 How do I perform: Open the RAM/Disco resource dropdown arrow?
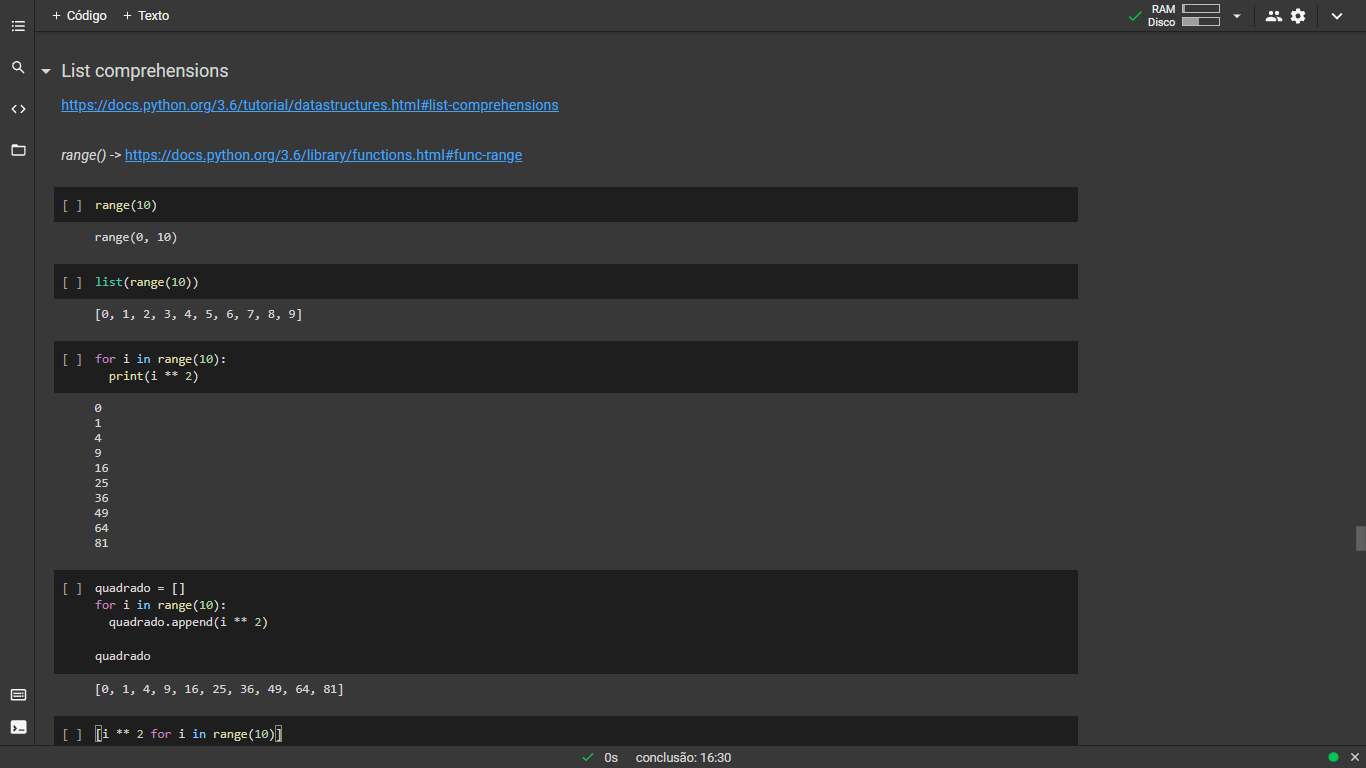(x=1237, y=16)
